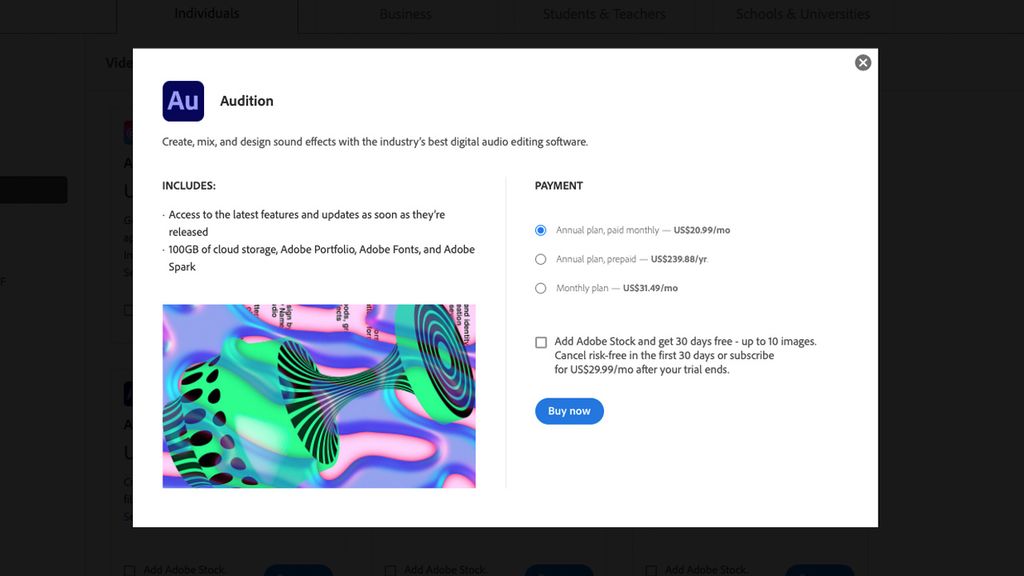1024x576 pixels.
Task: Check Add Adobe Stock in the leftmost background card
Action: coord(128,570)
